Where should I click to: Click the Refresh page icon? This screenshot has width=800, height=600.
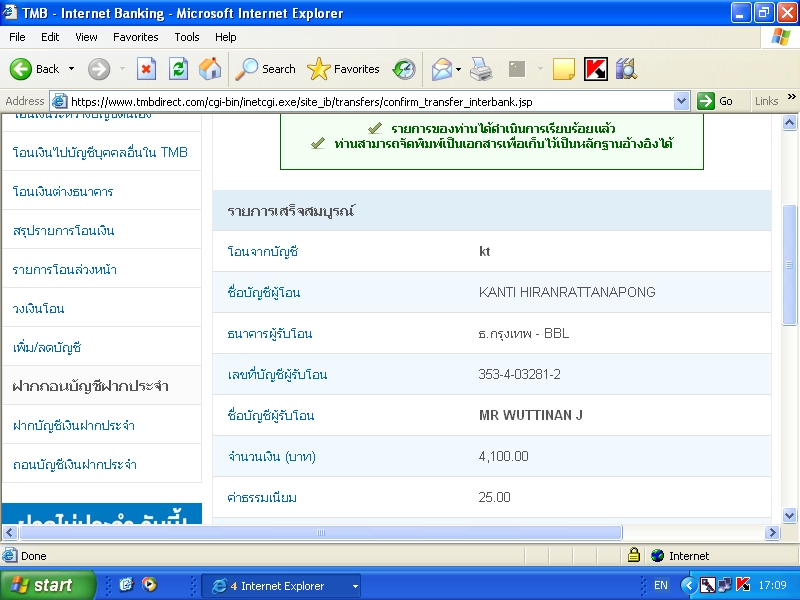pyautogui.click(x=178, y=69)
